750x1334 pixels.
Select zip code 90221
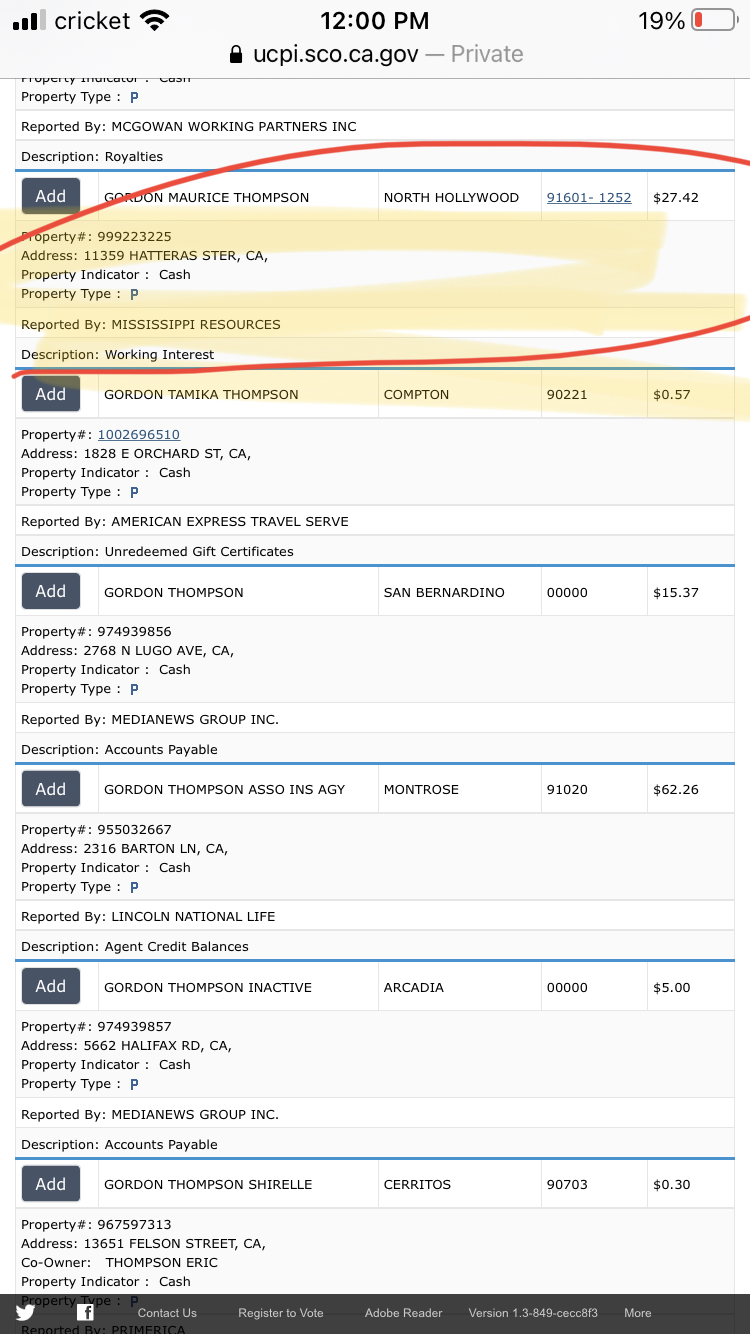(567, 394)
